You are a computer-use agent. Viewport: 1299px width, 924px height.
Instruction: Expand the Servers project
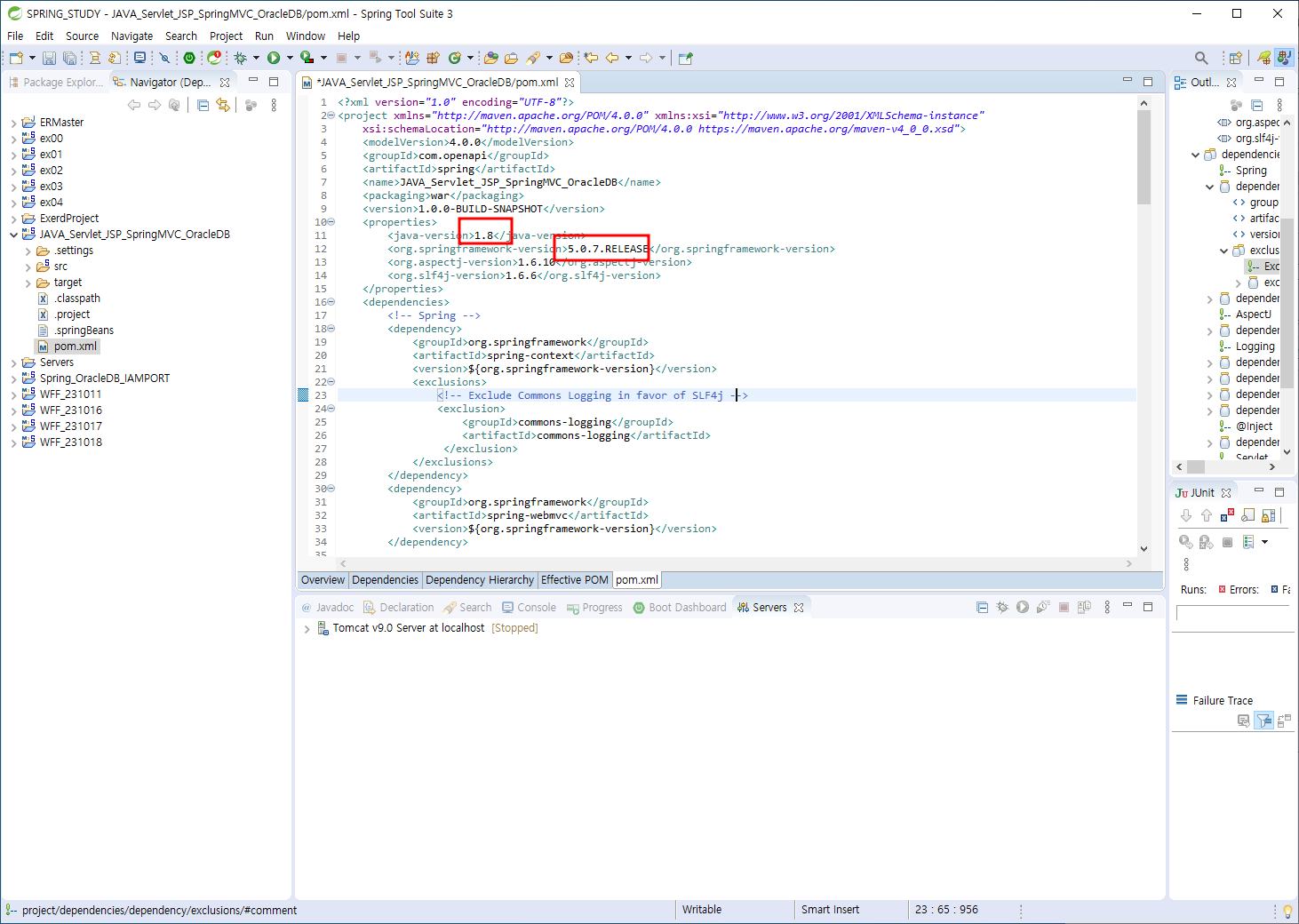14,362
